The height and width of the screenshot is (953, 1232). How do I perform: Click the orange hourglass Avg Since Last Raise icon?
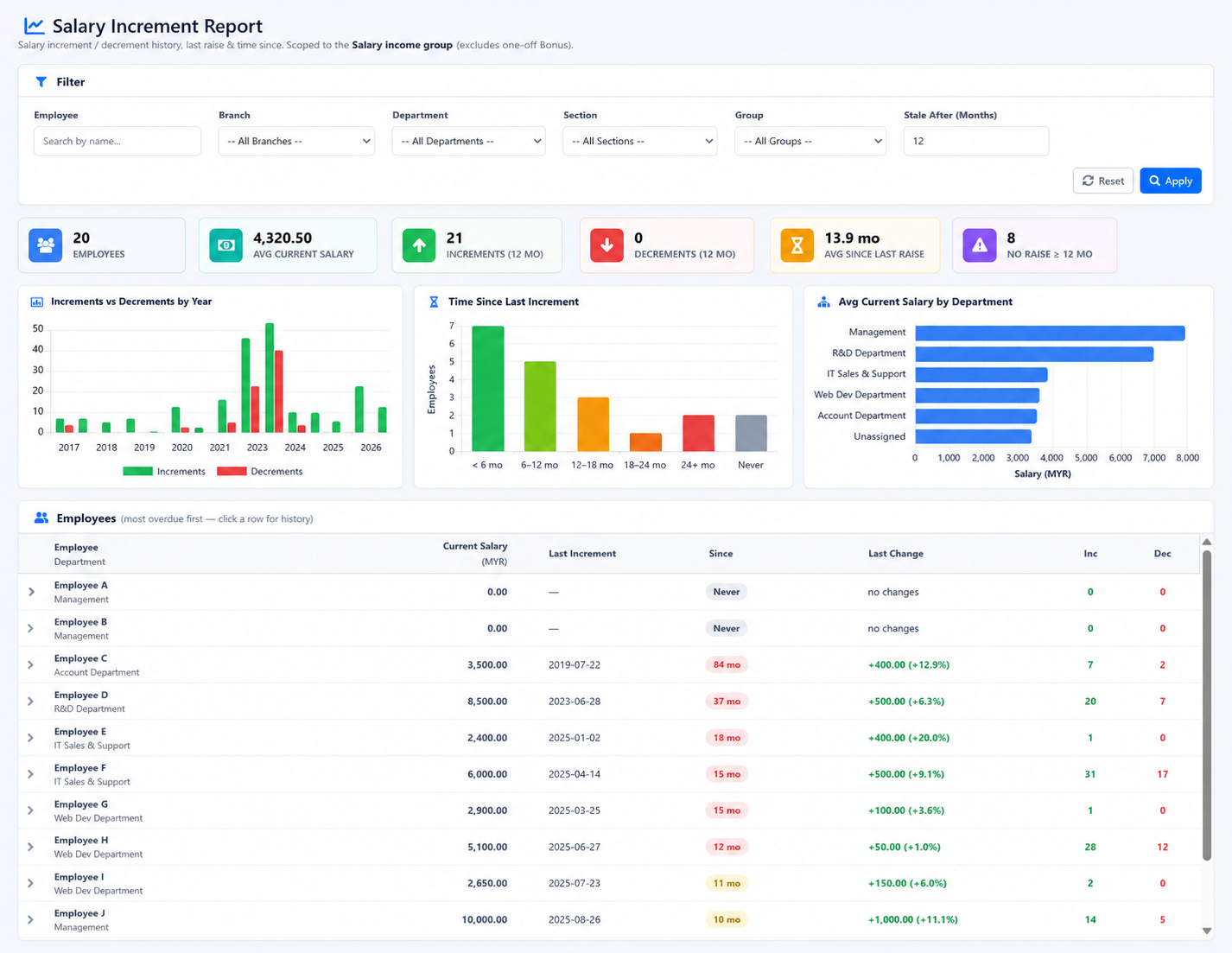pos(797,245)
